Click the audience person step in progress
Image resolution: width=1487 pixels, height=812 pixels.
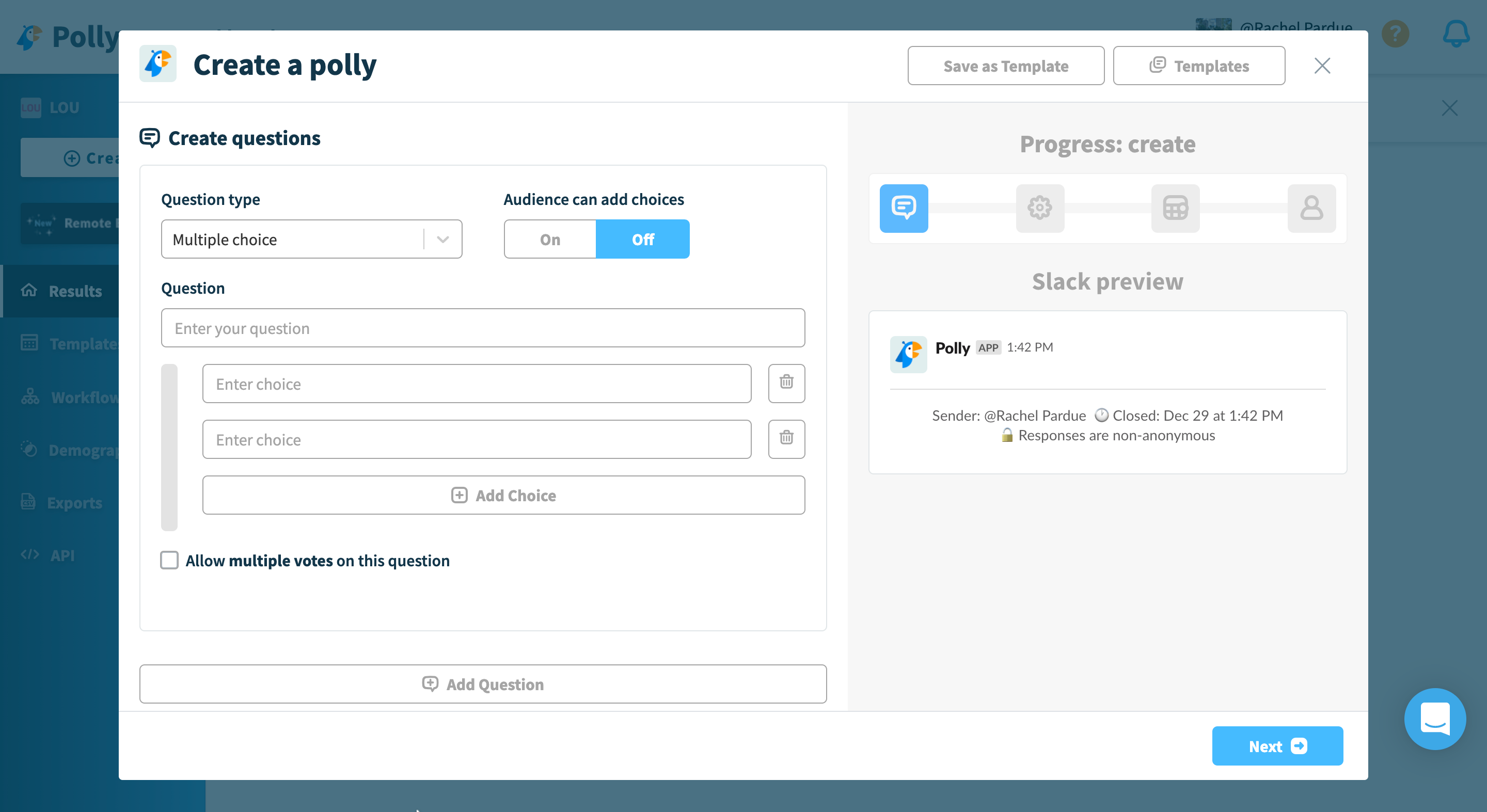tap(1311, 208)
